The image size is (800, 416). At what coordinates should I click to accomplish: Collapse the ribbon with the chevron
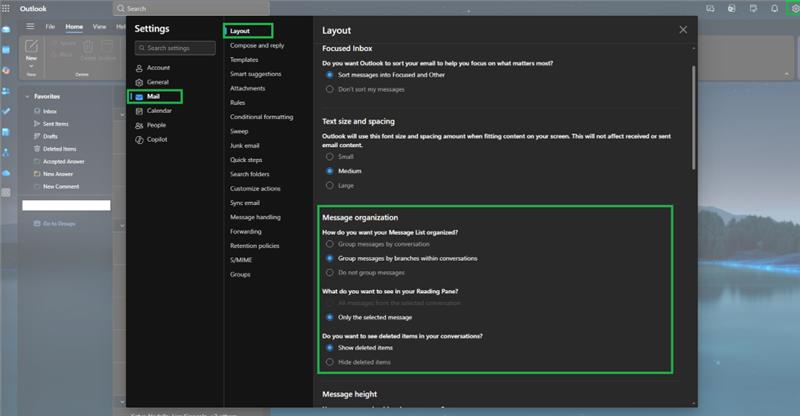tap(787, 75)
